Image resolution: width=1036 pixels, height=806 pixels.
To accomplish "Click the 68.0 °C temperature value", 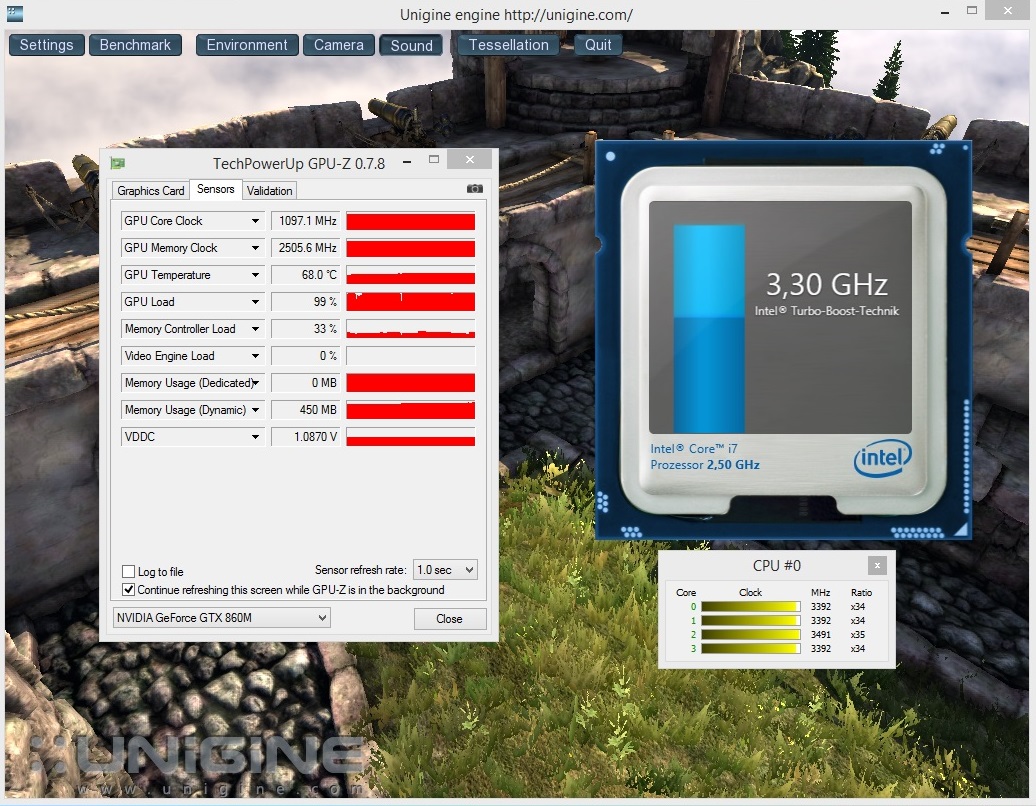I will point(306,275).
